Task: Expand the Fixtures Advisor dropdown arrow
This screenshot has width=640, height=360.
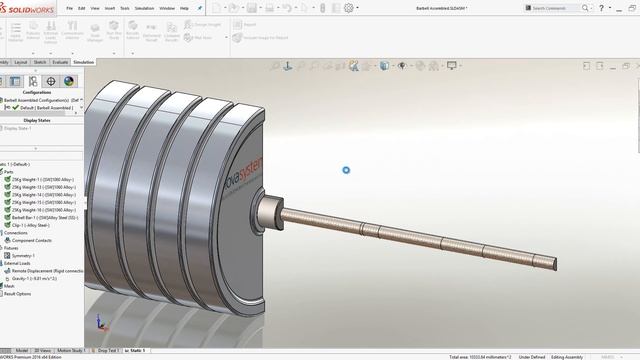Action: pyautogui.click(x=33, y=53)
